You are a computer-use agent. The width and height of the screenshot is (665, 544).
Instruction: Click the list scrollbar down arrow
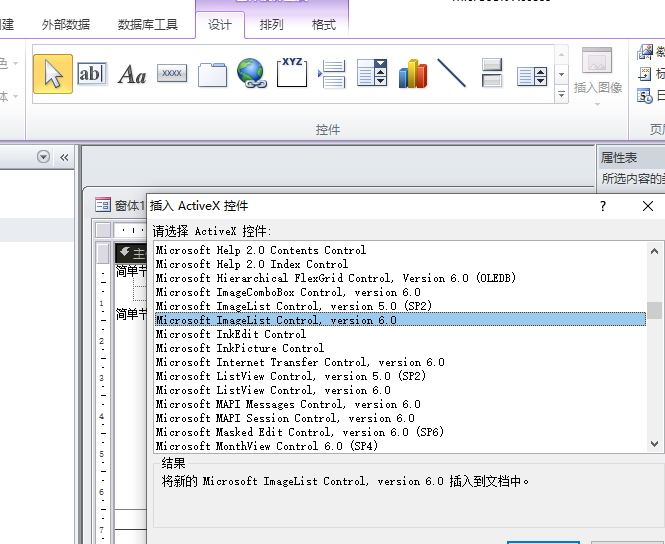[654, 444]
